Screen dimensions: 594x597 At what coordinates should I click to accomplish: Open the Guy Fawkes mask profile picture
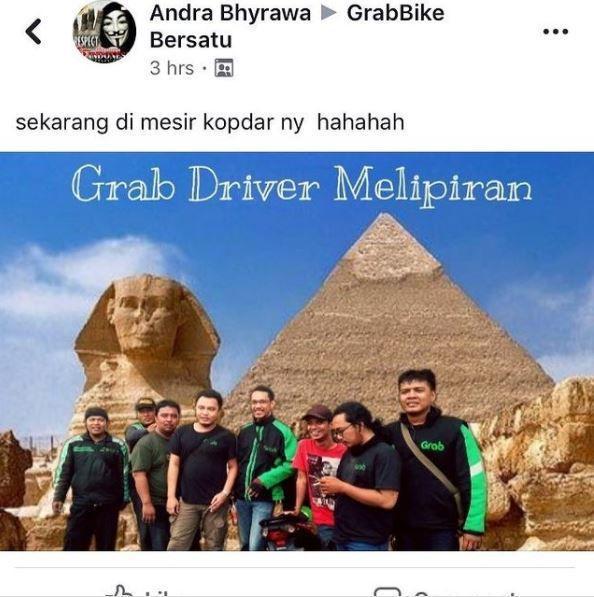pos(104,32)
